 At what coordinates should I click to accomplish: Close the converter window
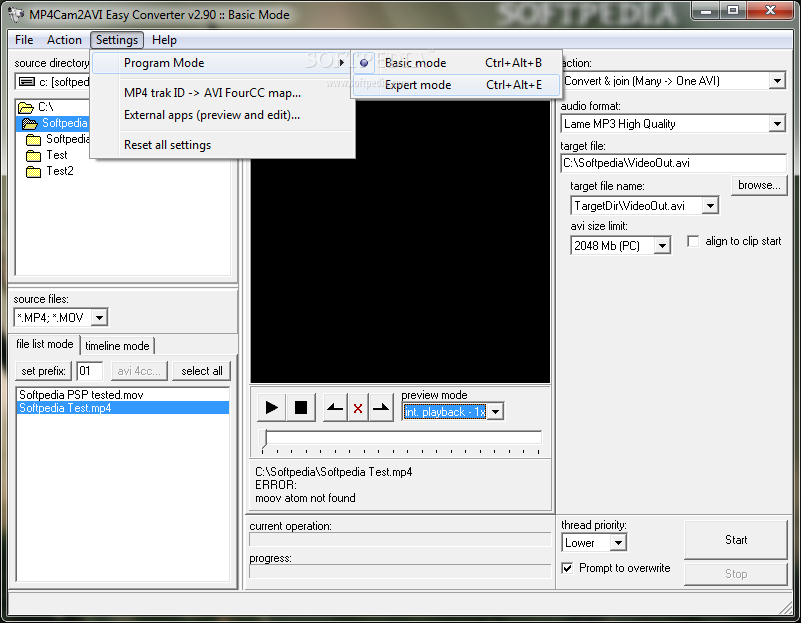[770, 11]
